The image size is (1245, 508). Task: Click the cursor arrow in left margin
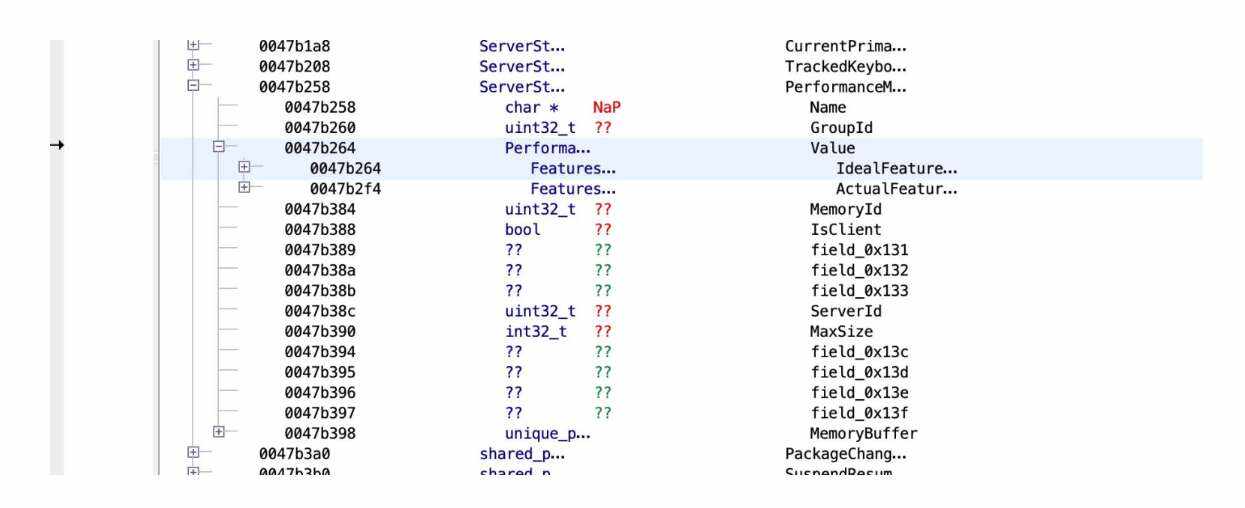pos(59,146)
